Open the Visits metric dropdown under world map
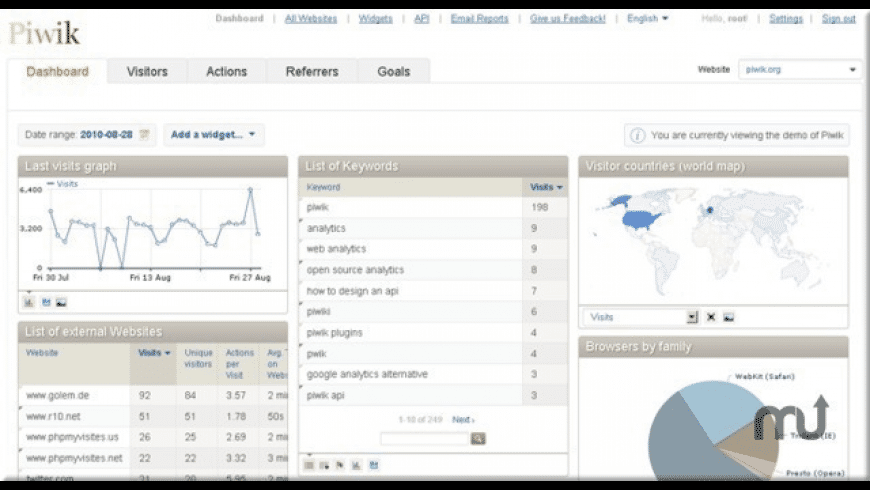Viewport: 870px width, 490px height. [641, 317]
